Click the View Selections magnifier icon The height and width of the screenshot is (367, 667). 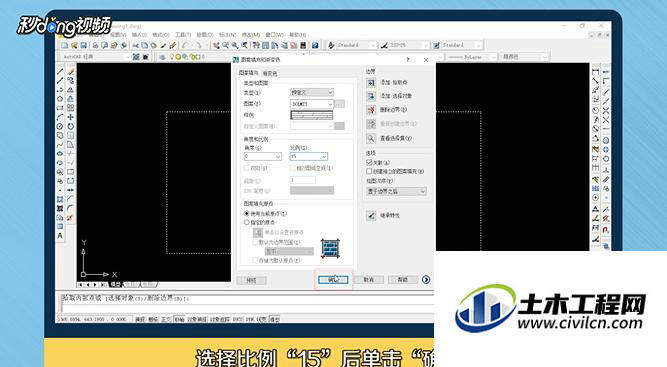371,138
